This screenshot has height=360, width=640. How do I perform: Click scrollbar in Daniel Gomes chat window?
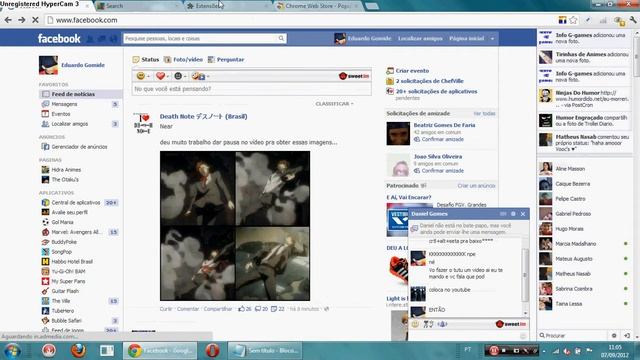click(x=525, y=276)
